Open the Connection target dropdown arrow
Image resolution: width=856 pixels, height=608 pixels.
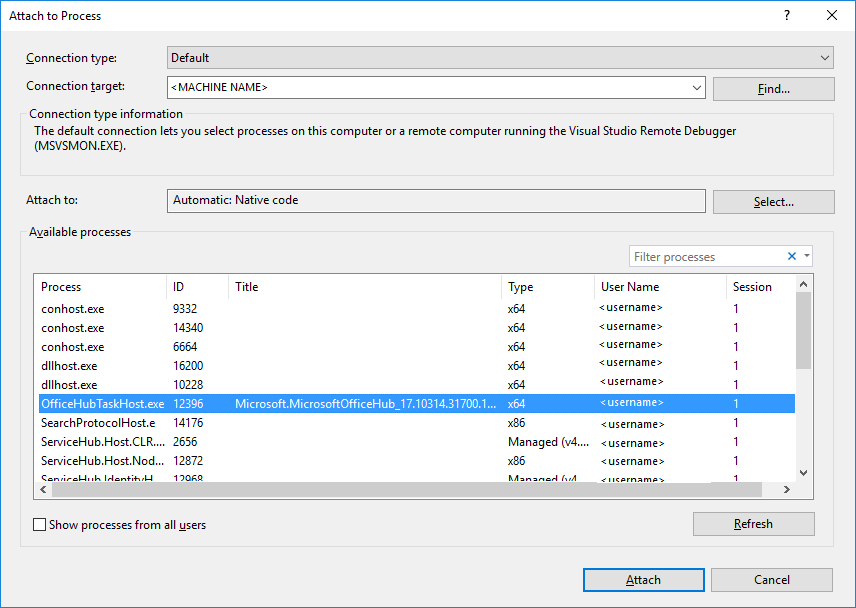click(x=696, y=87)
